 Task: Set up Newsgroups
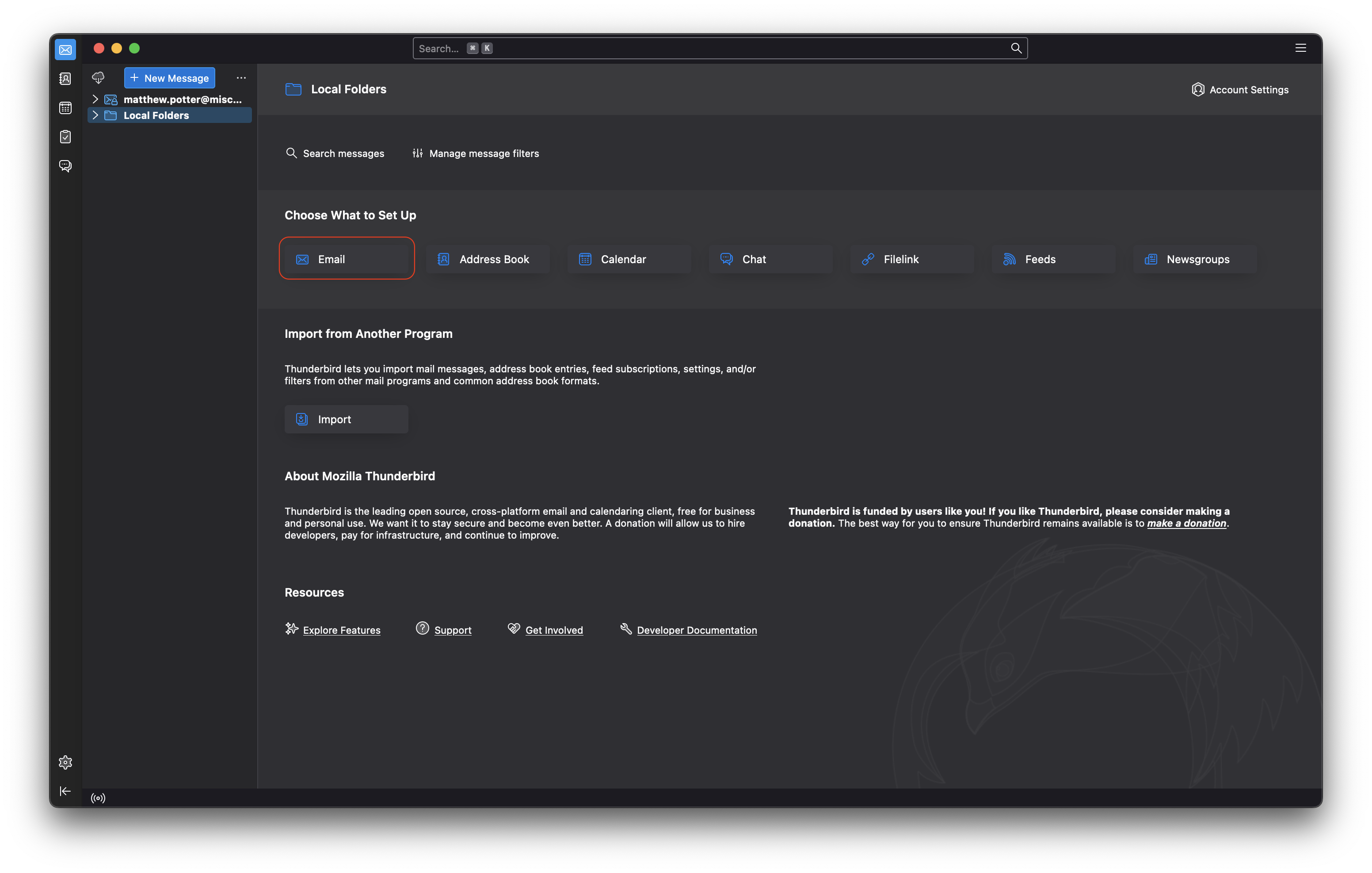pos(1195,259)
